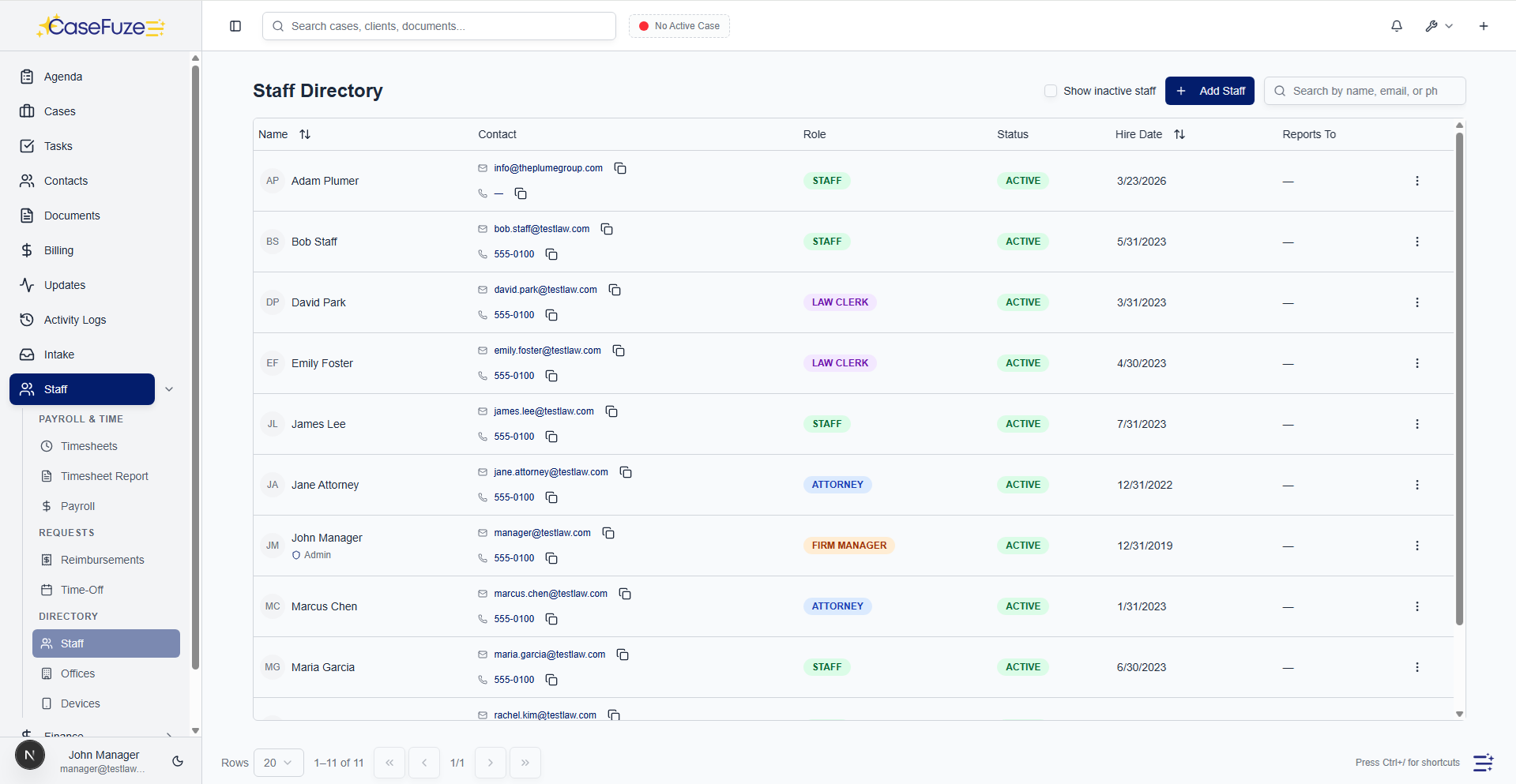This screenshot has height=784, width=1516.
Task: Click the Add Staff button
Action: pos(1209,91)
